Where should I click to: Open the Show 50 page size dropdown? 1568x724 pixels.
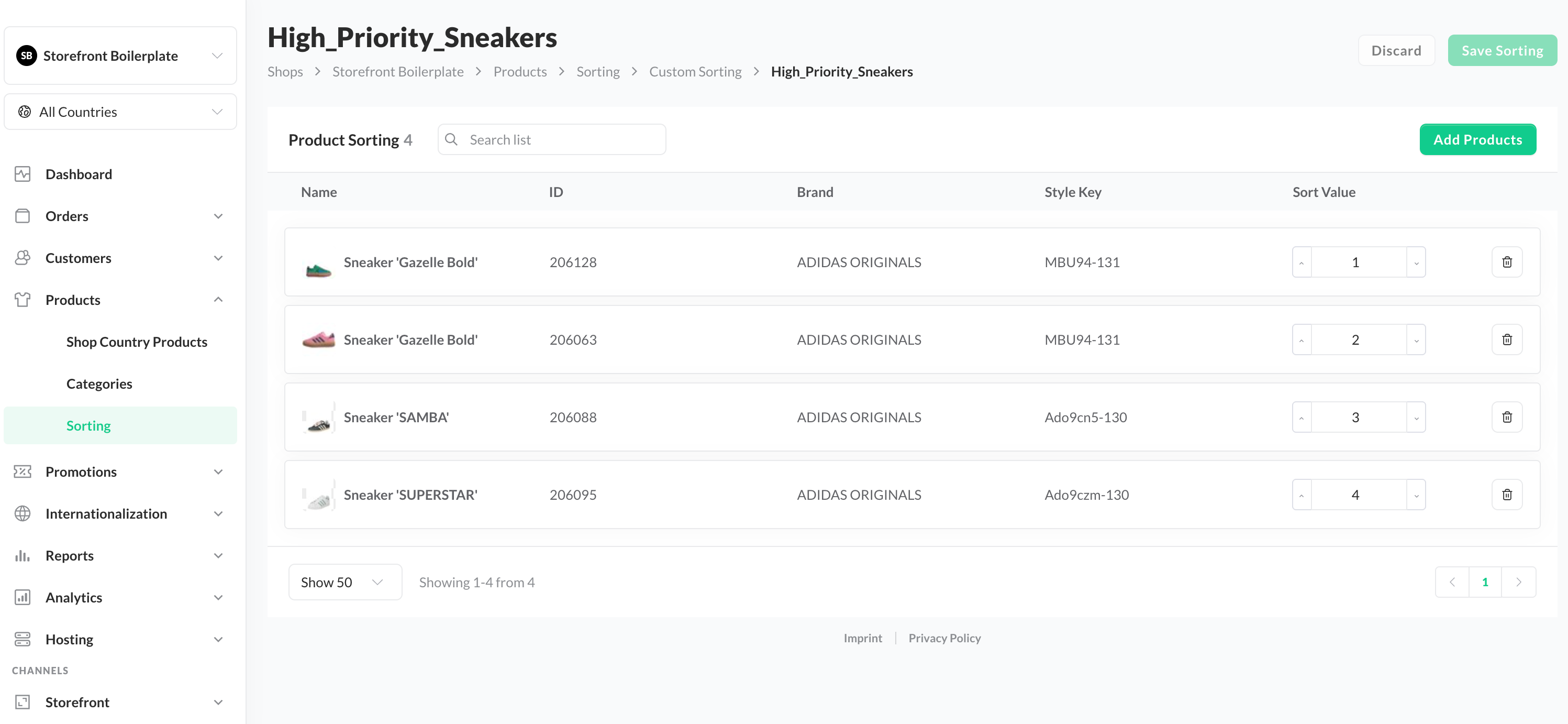344,582
